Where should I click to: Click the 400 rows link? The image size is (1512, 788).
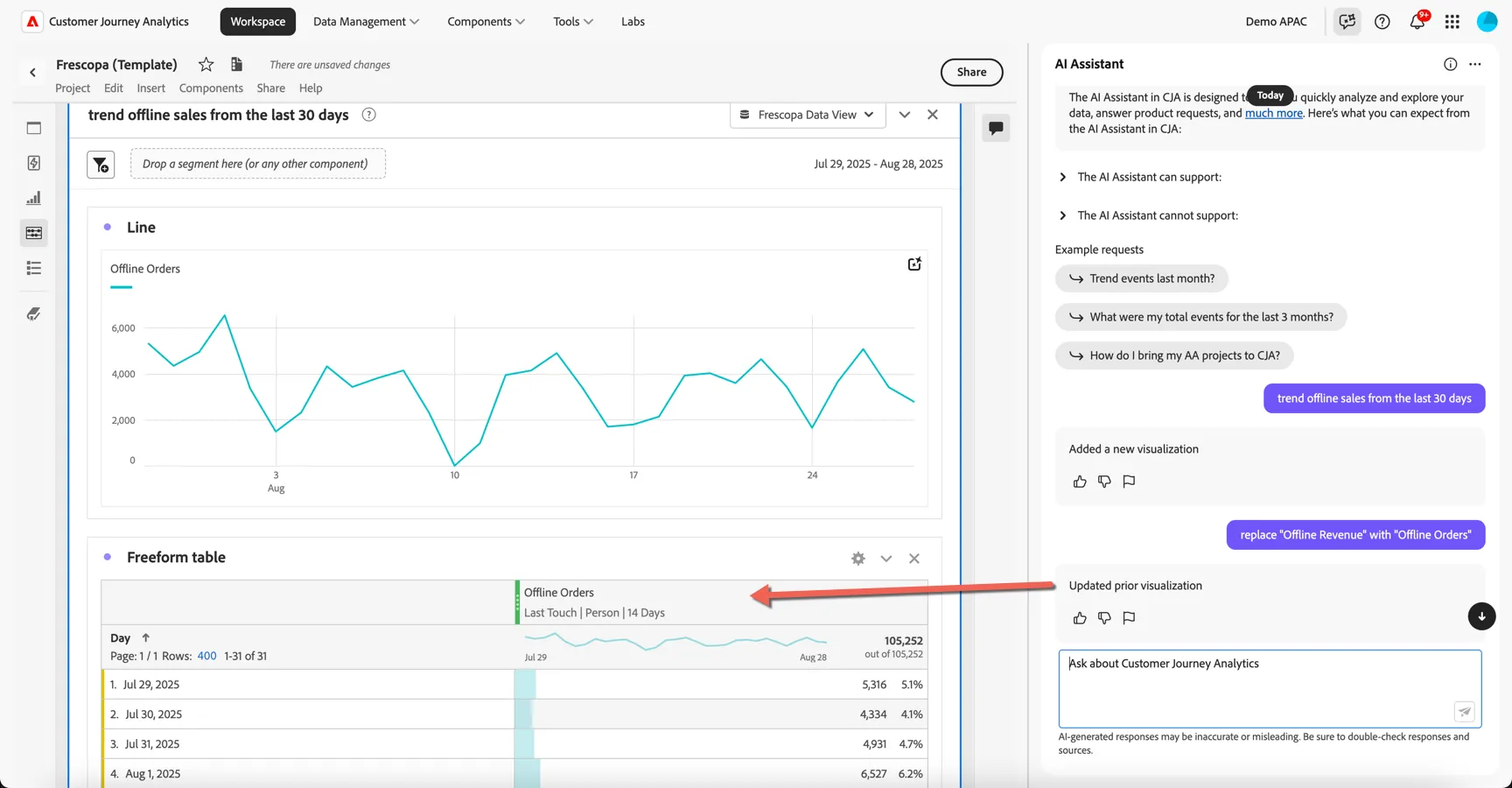point(206,656)
